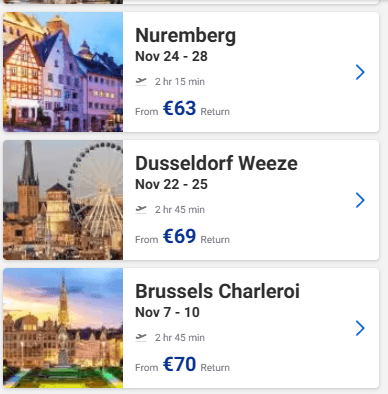The height and width of the screenshot is (394, 388).
Task: Open the Brussels Charleroi destination title
Action: [217, 291]
